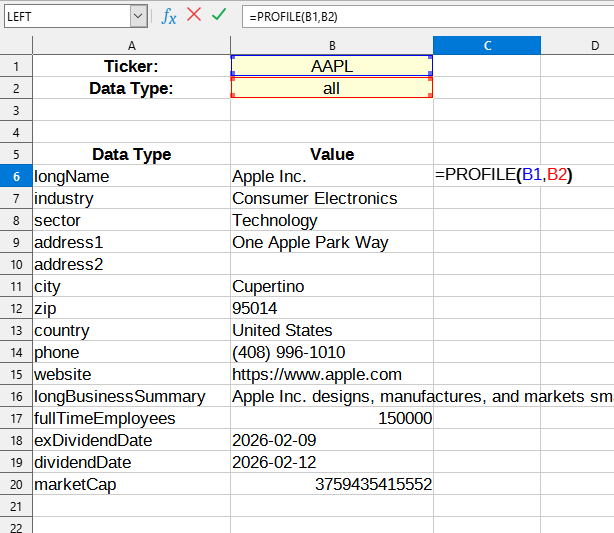614x533 pixels.
Task: Click the Select All corner box
Action: [x=16, y=45]
